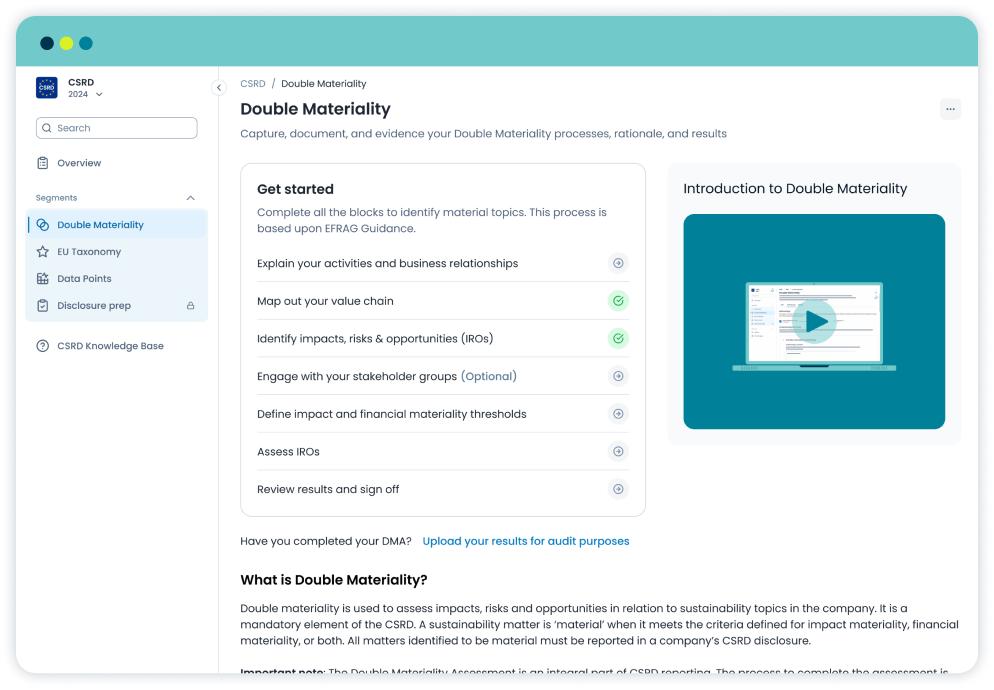Image resolution: width=994 pixels, height=690 pixels.
Task: Open the three-dot more options menu
Action: (x=950, y=109)
